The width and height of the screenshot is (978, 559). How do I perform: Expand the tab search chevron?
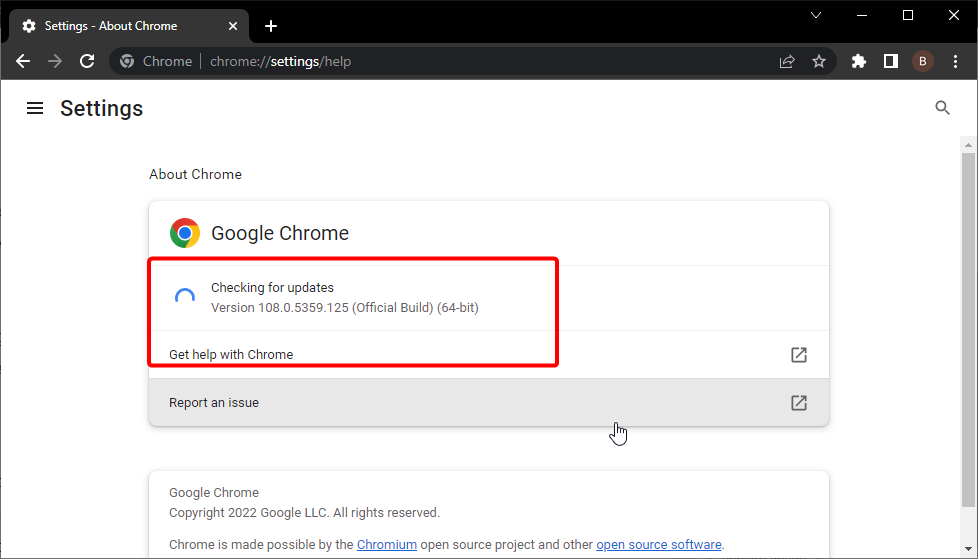(816, 15)
